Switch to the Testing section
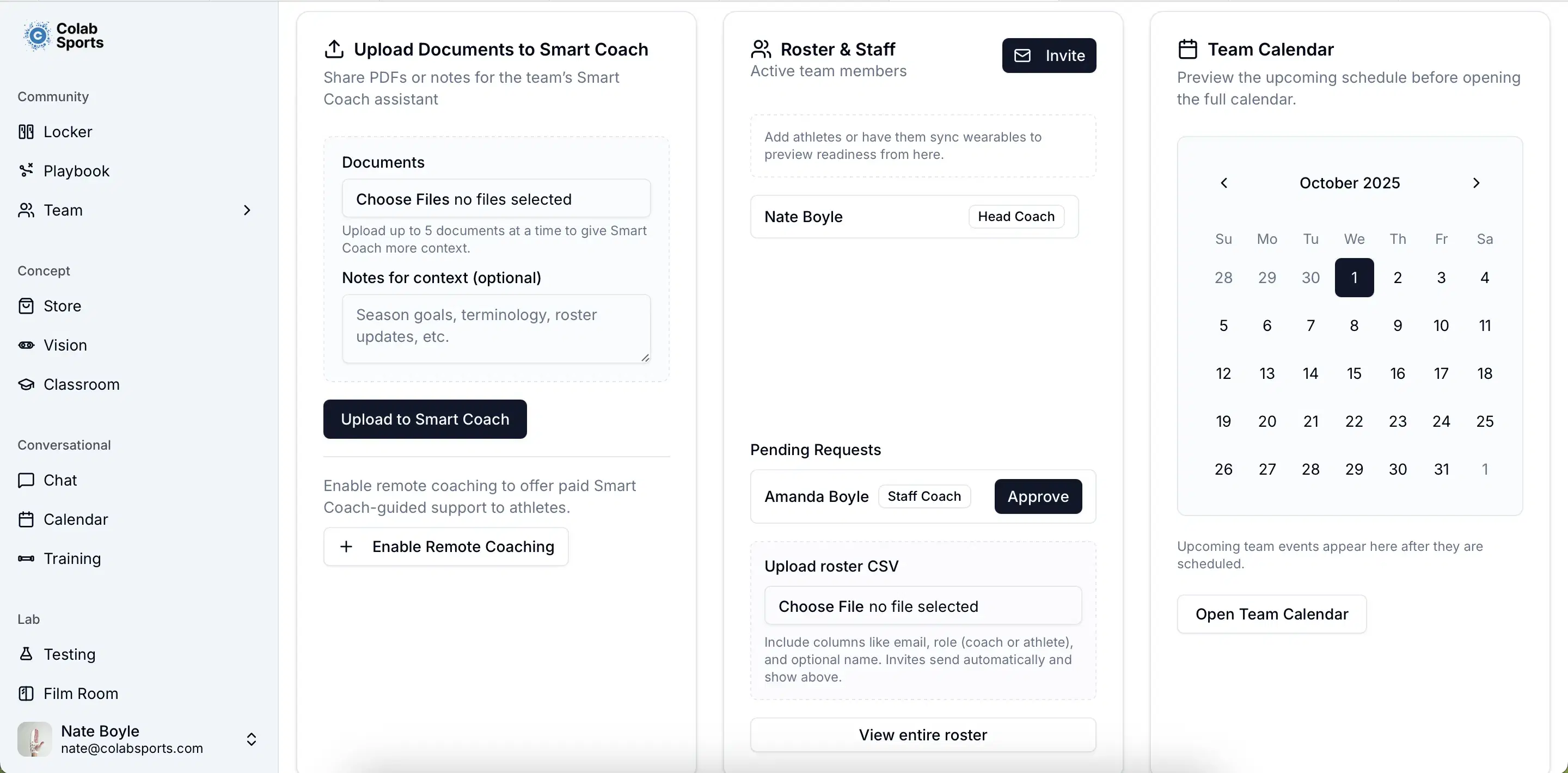1568x773 pixels. pos(27,654)
